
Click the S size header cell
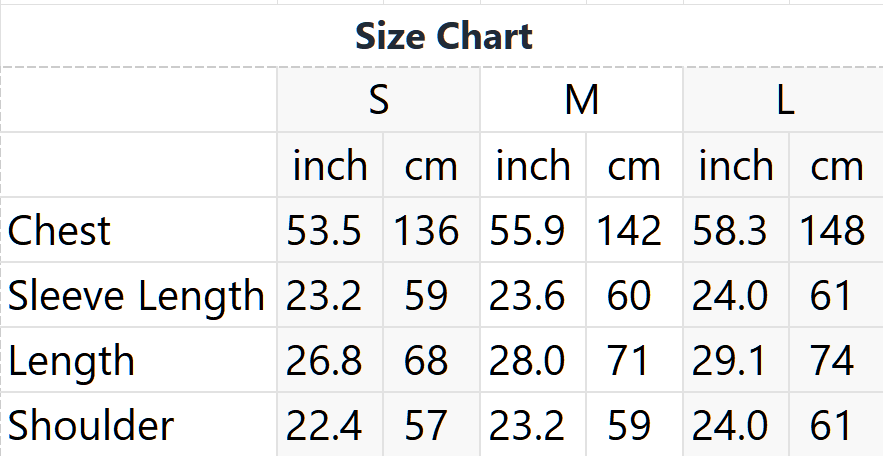tap(378, 100)
